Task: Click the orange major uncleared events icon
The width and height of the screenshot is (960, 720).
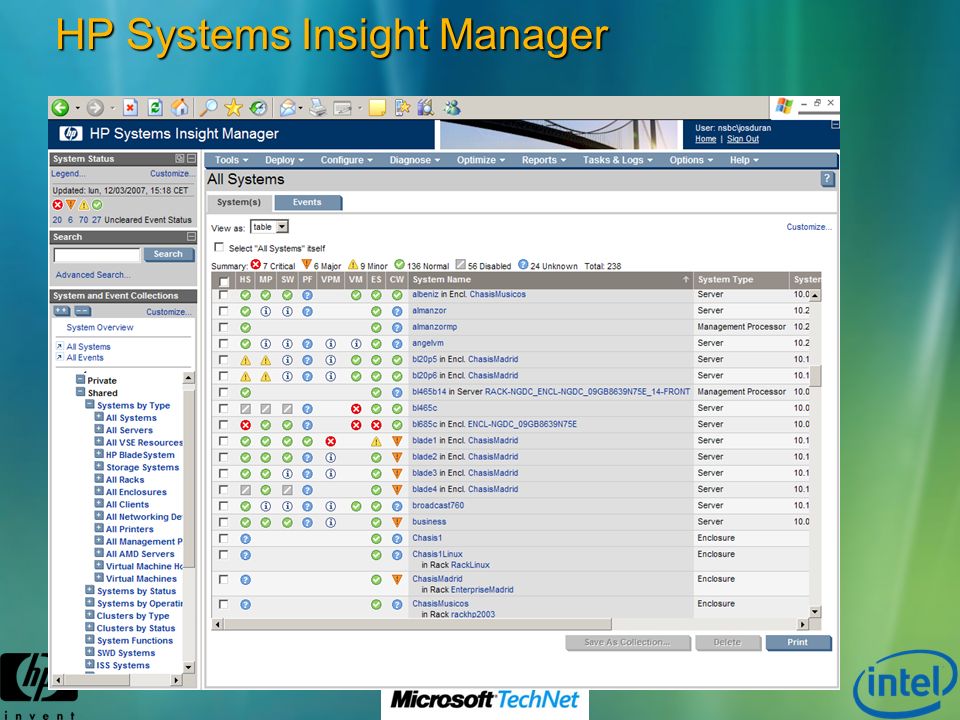Action: pos(71,205)
